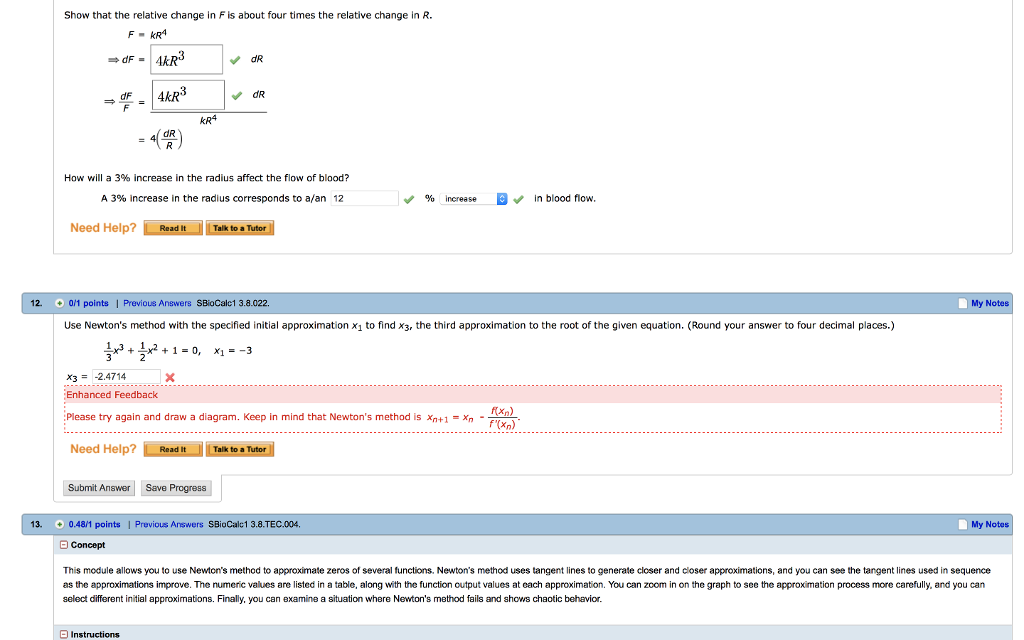Click the dF input box containing 4kR³
Screen dimensions: 1024x640
click(x=186, y=59)
